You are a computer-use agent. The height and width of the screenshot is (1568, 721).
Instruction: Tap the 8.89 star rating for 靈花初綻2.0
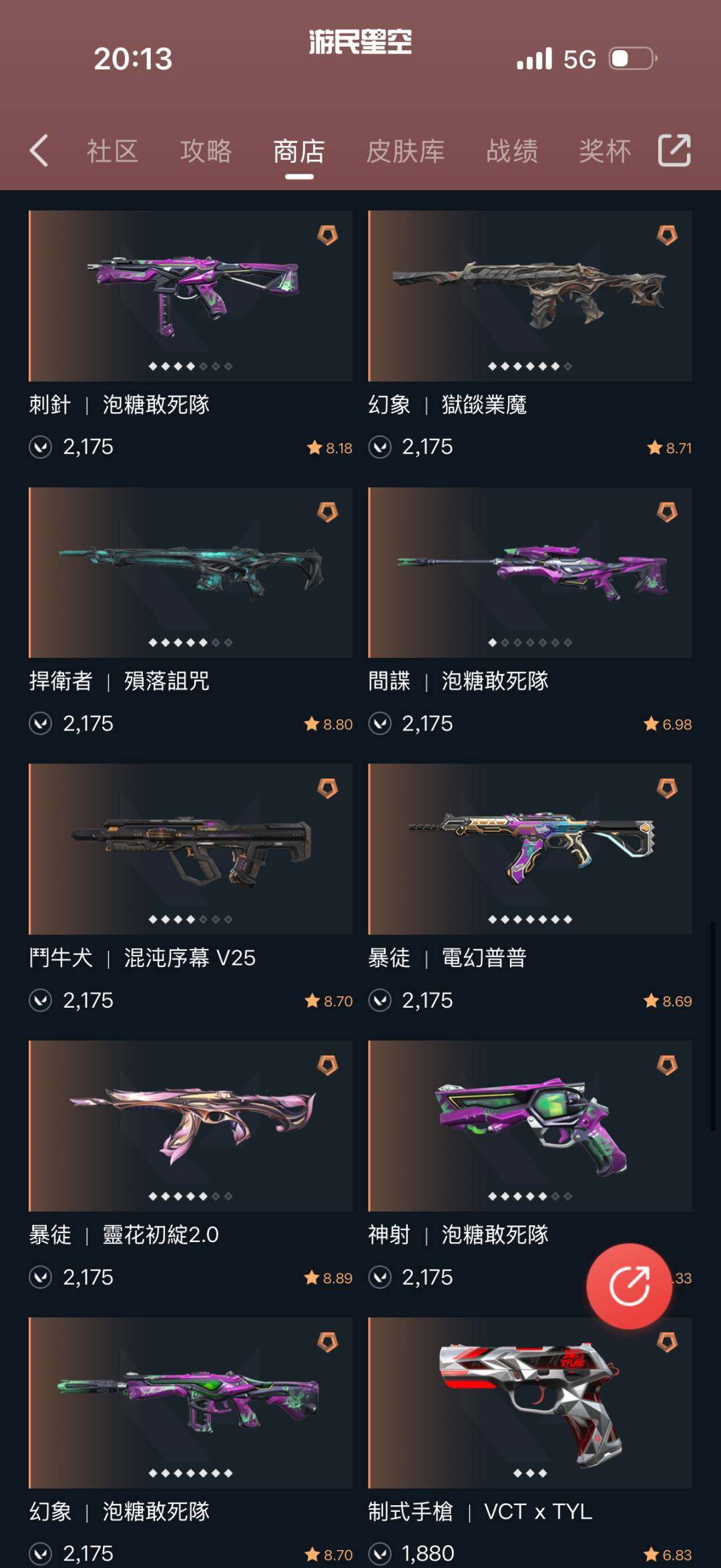pyautogui.click(x=328, y=1278)
